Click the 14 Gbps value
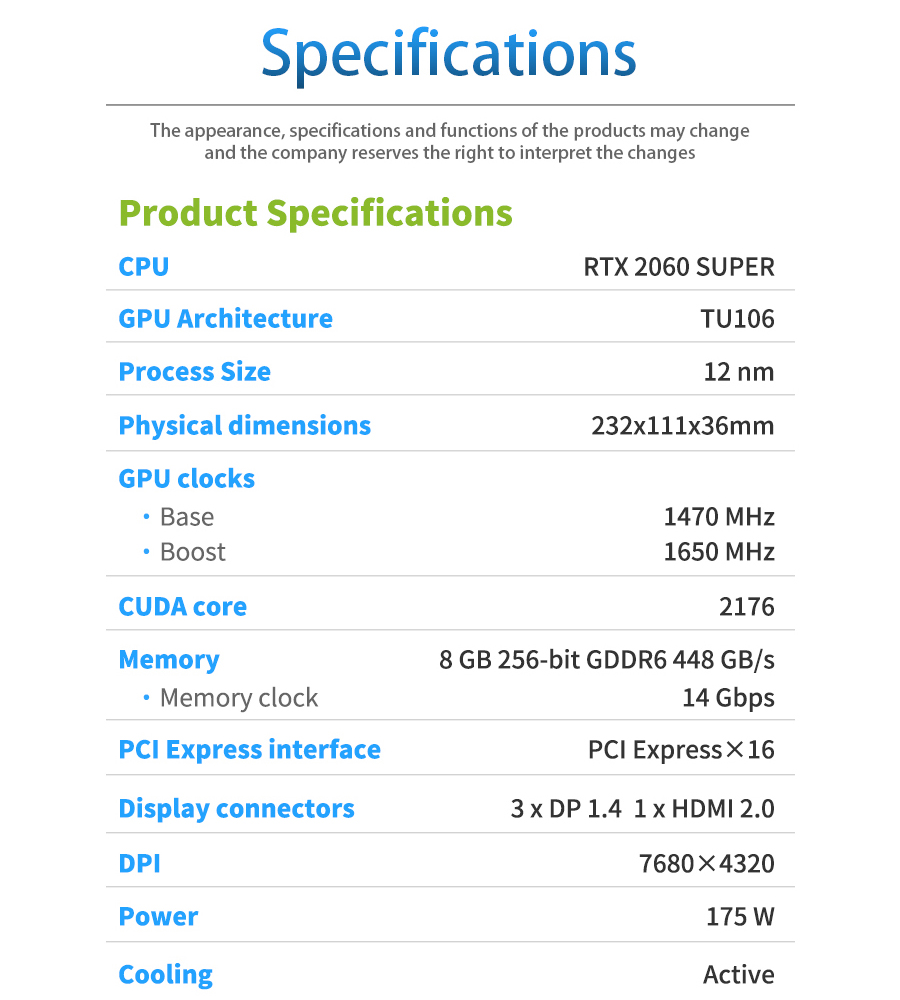 (728, 698)
